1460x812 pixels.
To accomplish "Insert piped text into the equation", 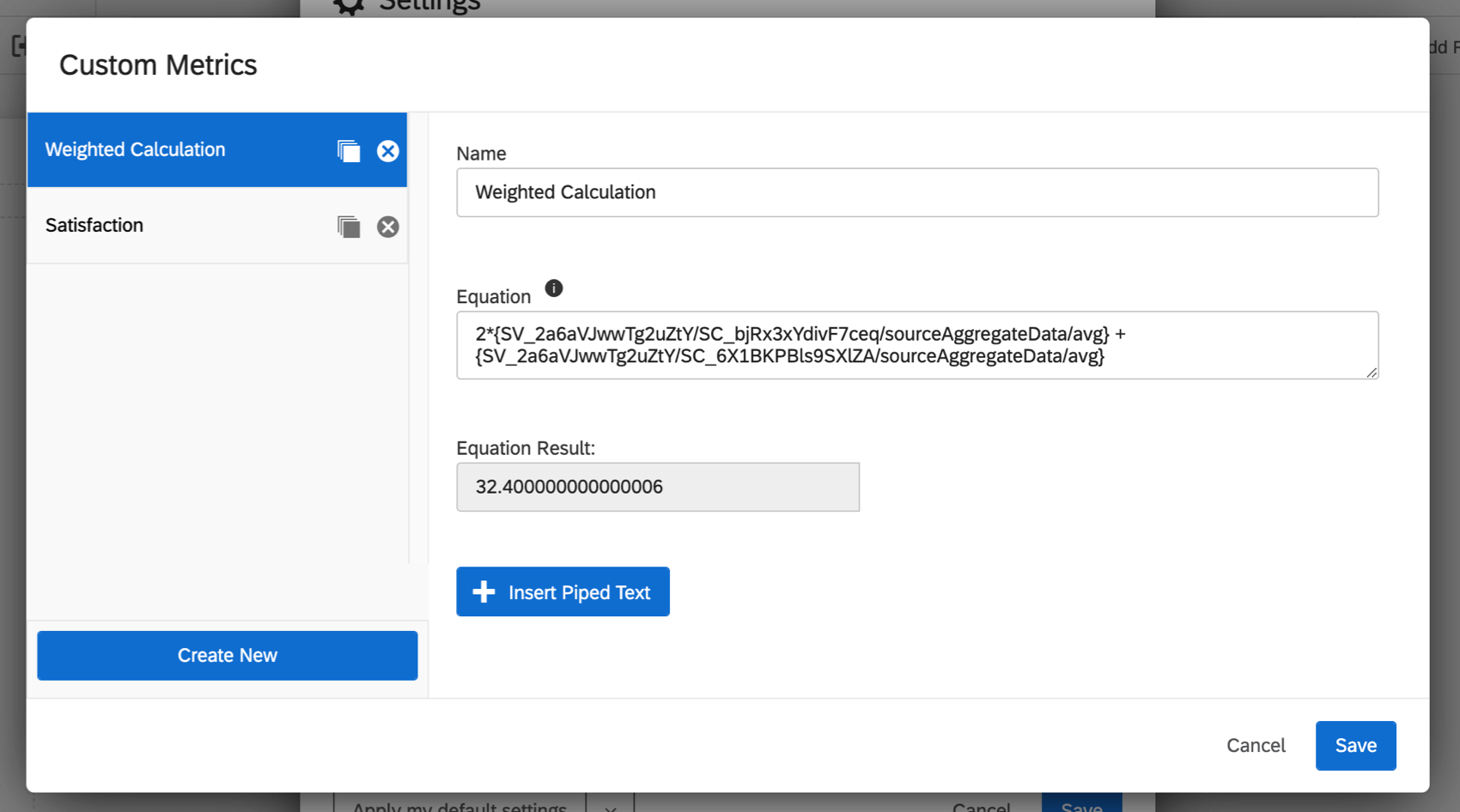I will click(x=563, y=591).
